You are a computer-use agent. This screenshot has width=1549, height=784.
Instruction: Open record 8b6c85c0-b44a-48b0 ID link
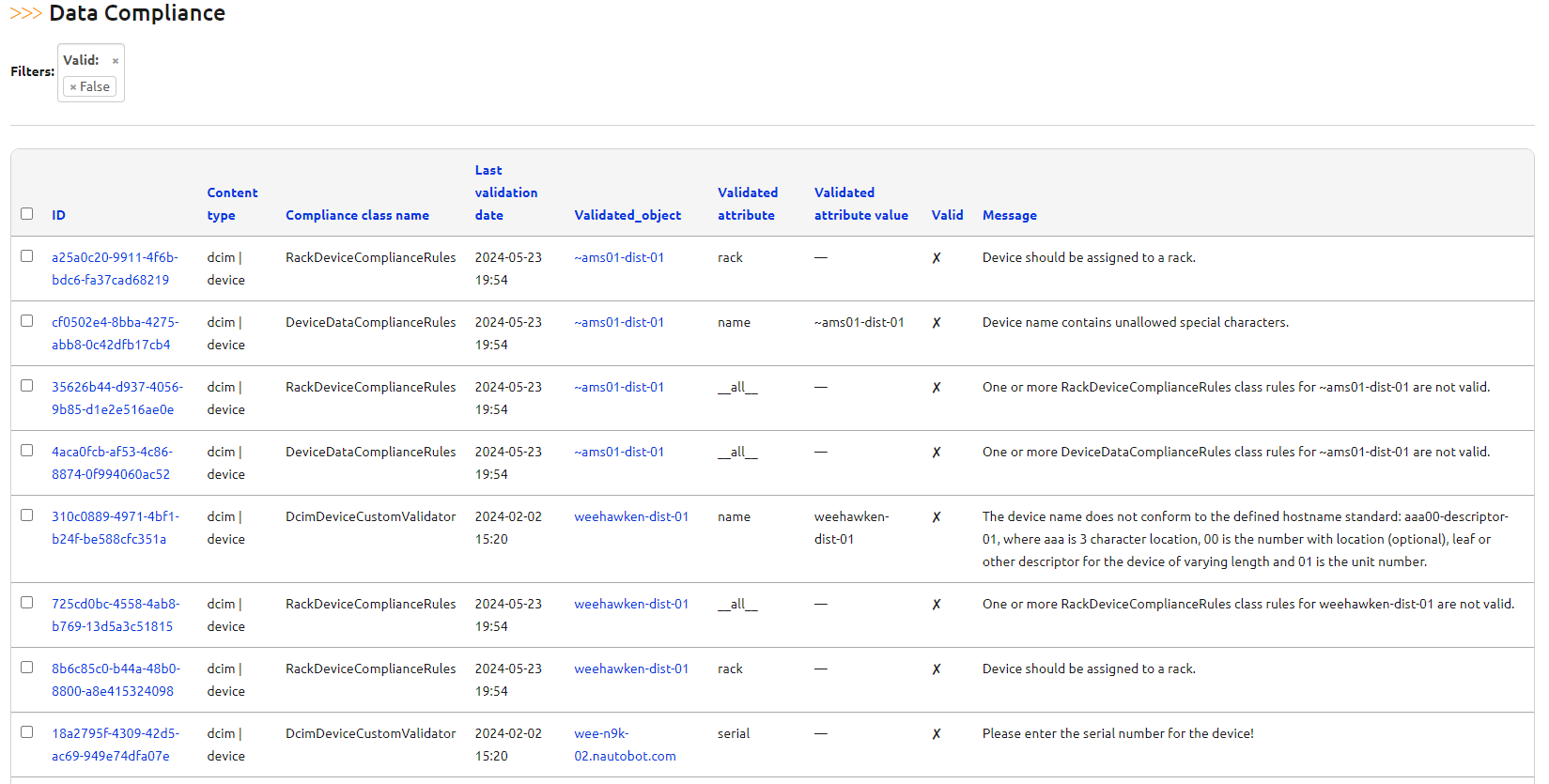pos(116,680)
